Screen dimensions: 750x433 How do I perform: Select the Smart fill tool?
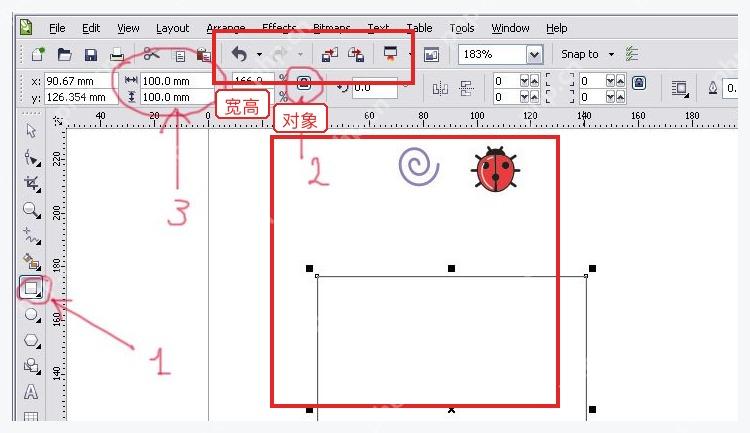pos(32,261)
